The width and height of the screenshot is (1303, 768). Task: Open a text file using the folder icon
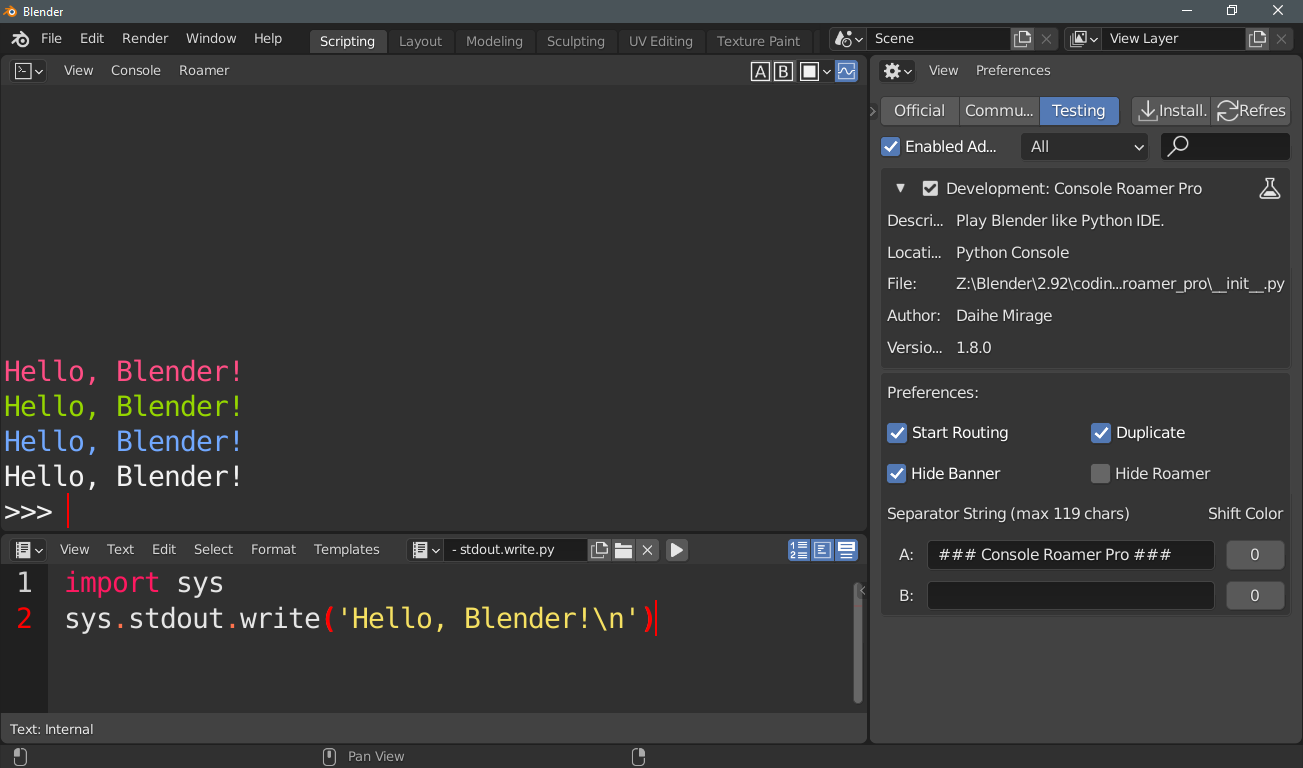(x=622, y=549)
